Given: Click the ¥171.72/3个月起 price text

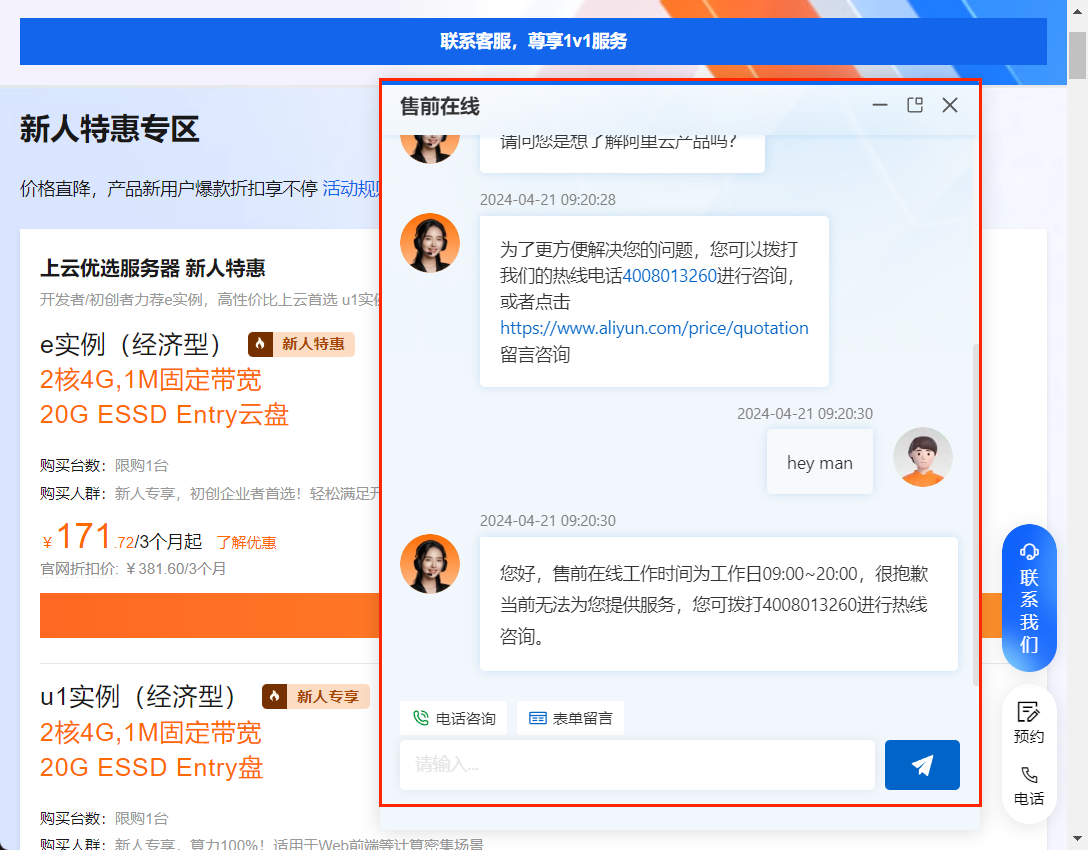Looking at the screenshot, I should click(x=121, y=538).
